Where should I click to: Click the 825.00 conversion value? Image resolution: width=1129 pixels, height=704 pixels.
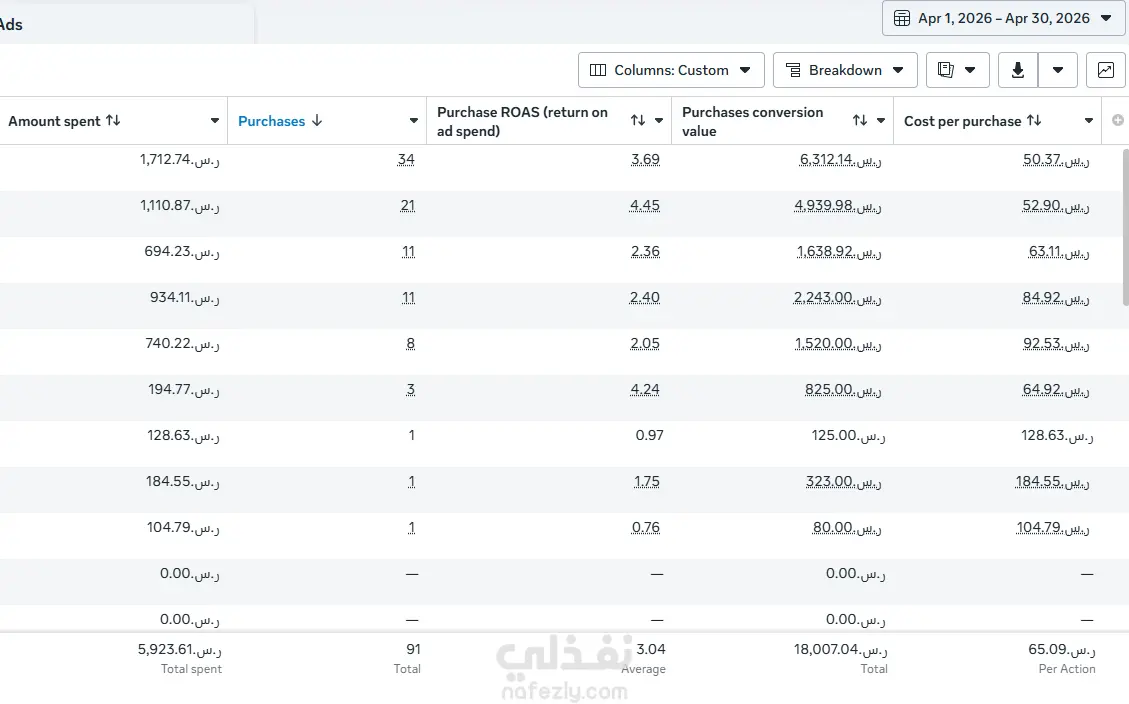coord(843,389)
